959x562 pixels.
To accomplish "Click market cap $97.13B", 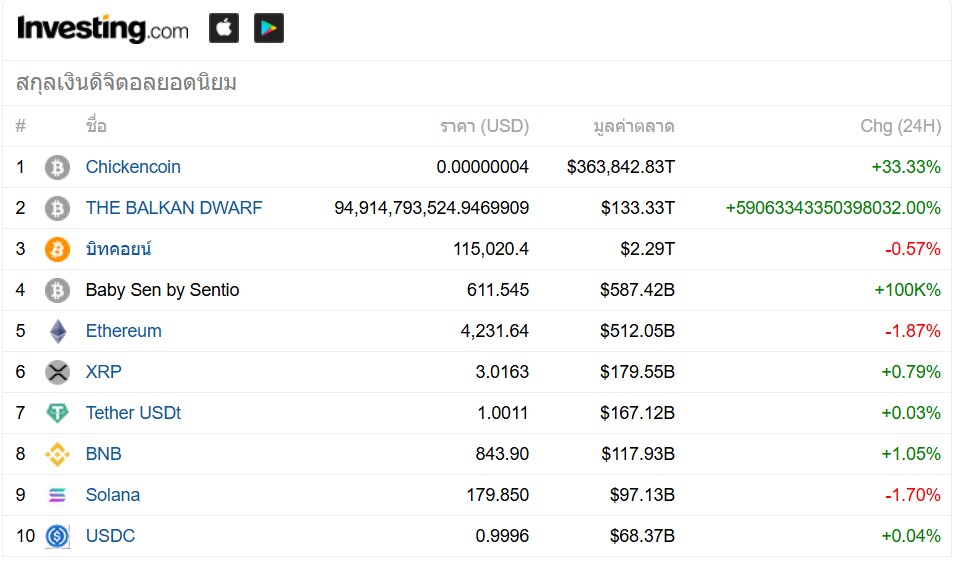I will tap(642, 495).
